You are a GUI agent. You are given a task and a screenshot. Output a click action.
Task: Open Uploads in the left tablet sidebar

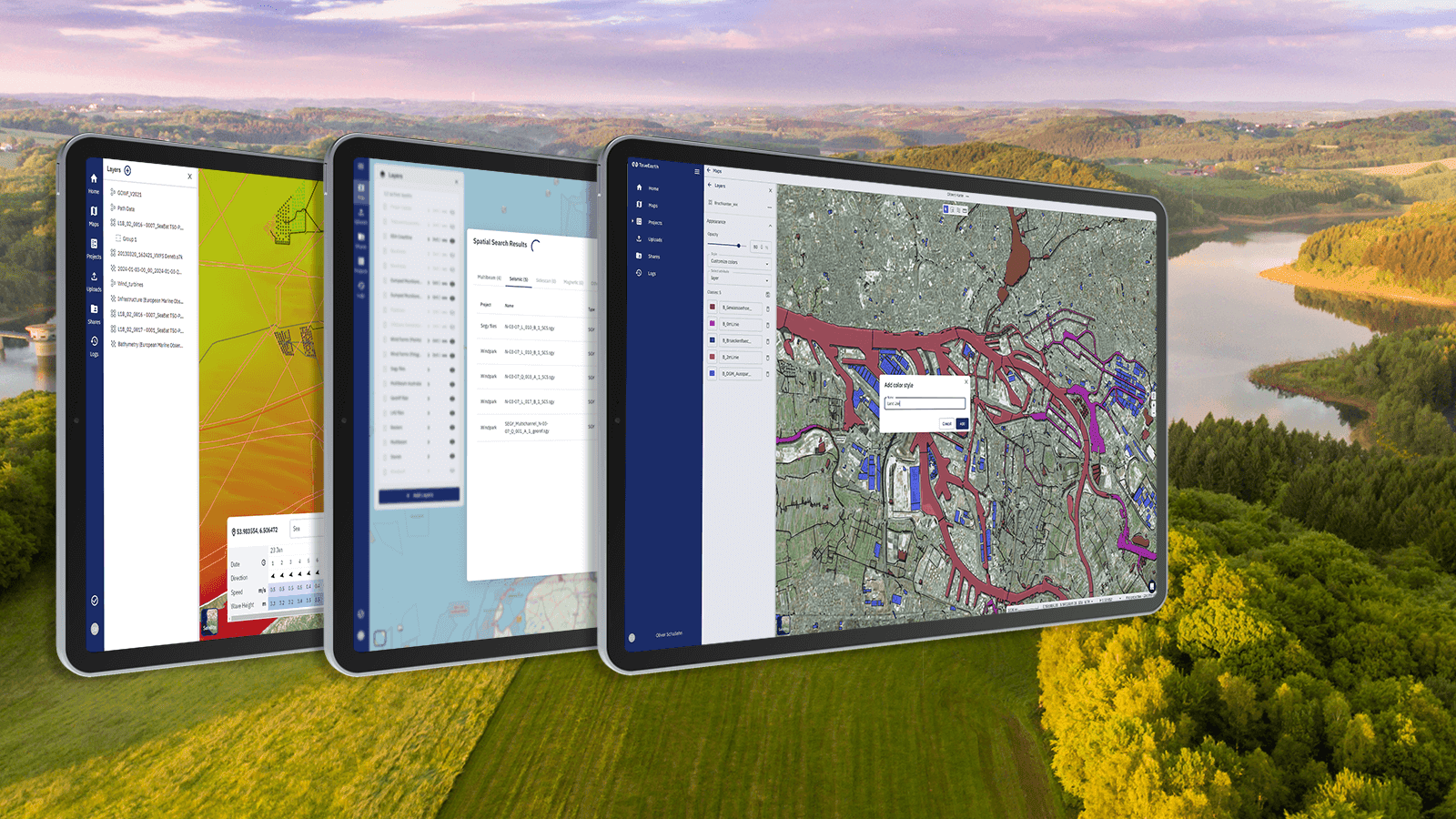(94, 281)
